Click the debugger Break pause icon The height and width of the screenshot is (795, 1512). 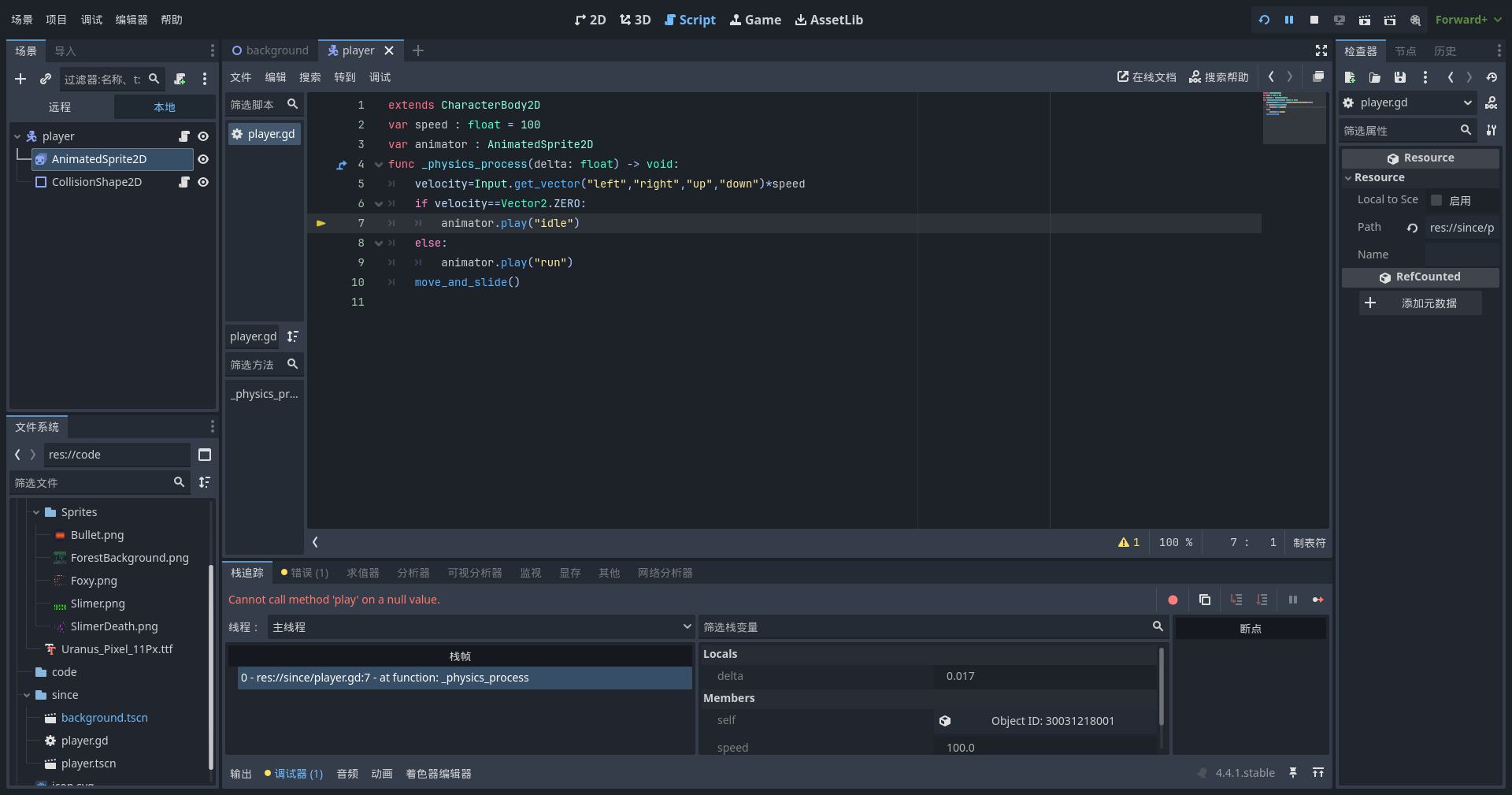(x=1293, y=600)
